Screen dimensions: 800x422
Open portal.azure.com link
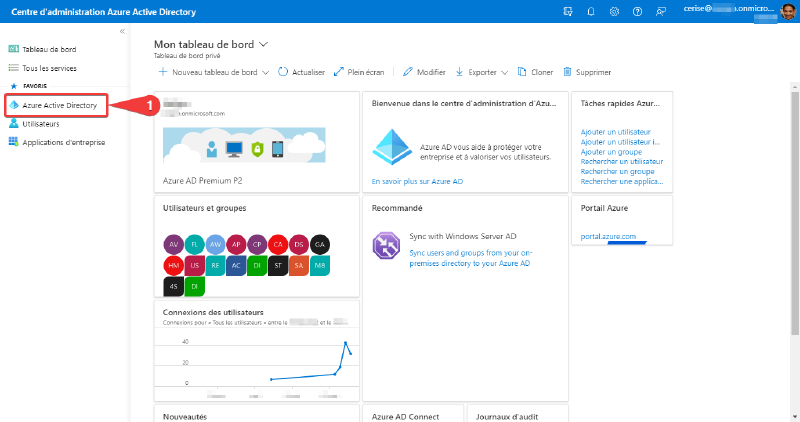pyautogui.click(x=608, y=236)
